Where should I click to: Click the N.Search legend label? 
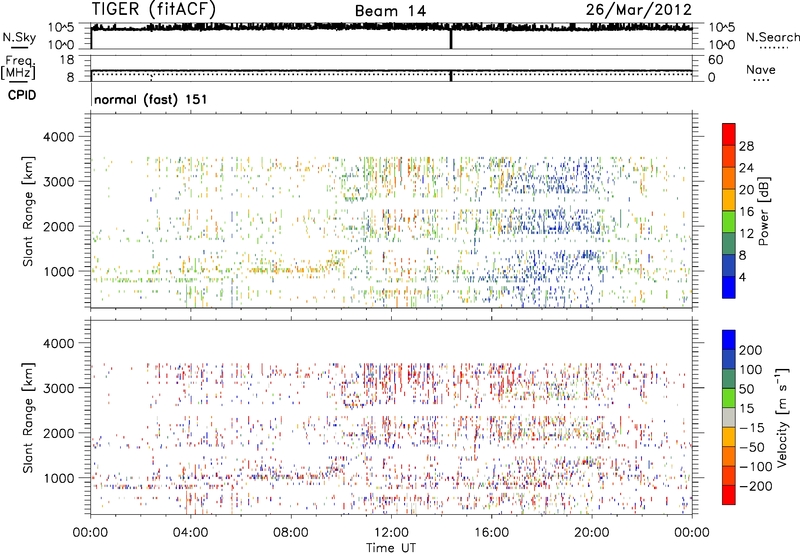772,37
